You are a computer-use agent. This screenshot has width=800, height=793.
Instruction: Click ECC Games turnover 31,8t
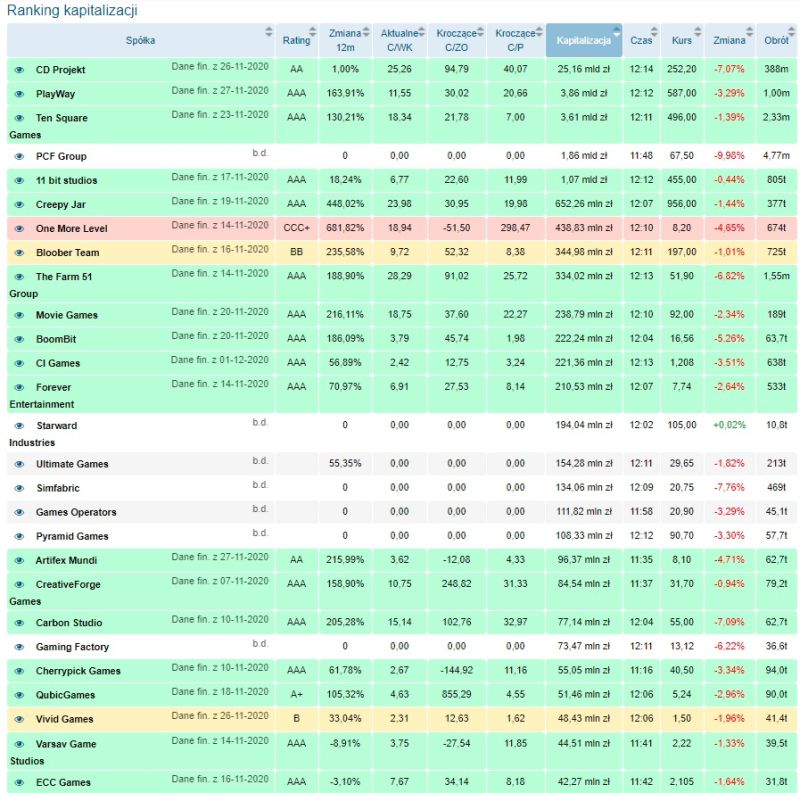click(777, 782)
